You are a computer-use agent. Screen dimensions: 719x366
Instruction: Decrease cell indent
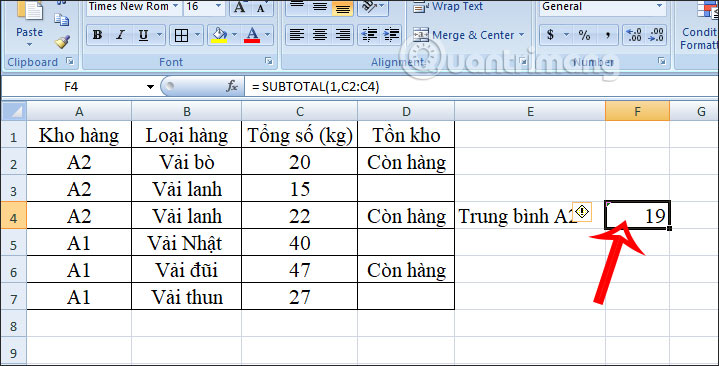point(369,35)
